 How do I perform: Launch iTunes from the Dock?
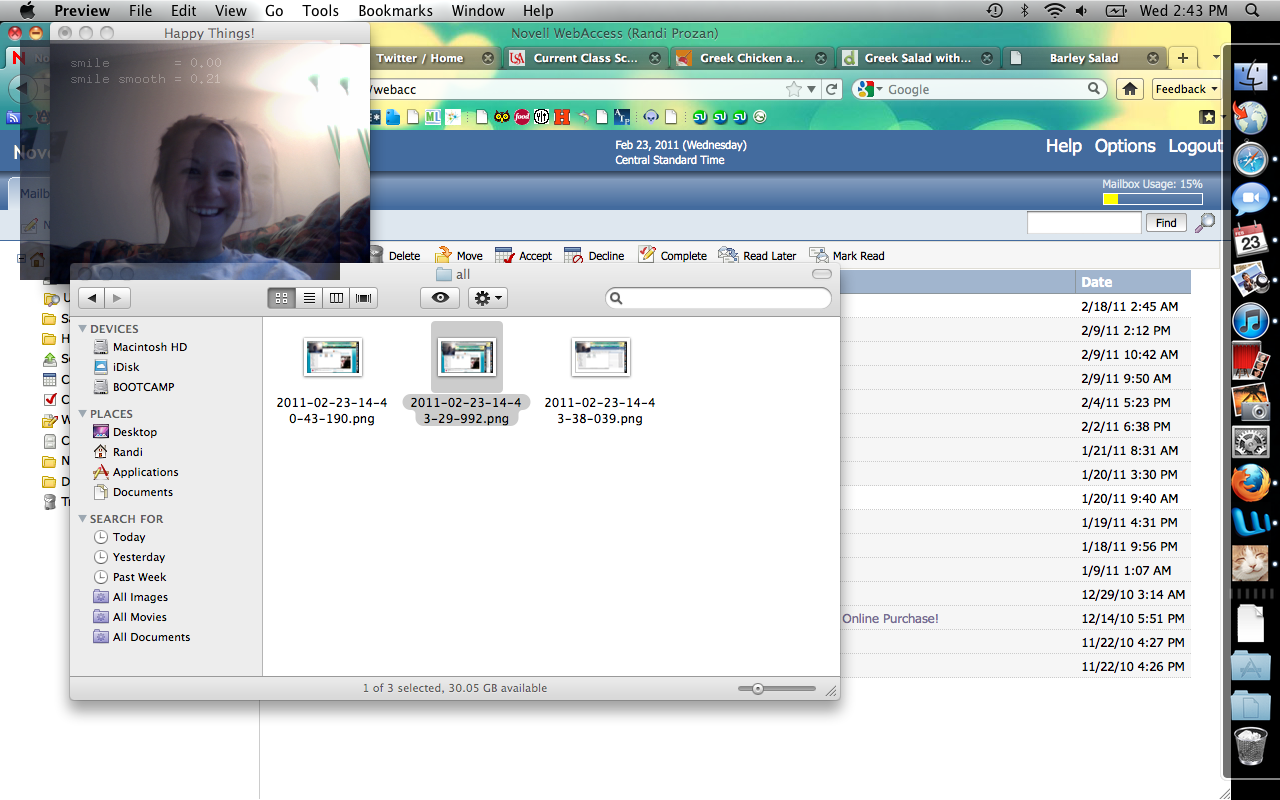(x=1250, y=321)
